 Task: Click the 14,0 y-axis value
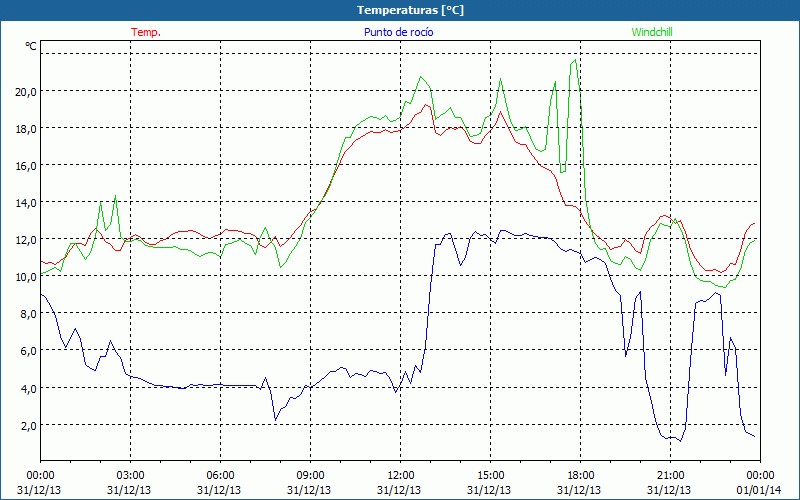[26, 203]
